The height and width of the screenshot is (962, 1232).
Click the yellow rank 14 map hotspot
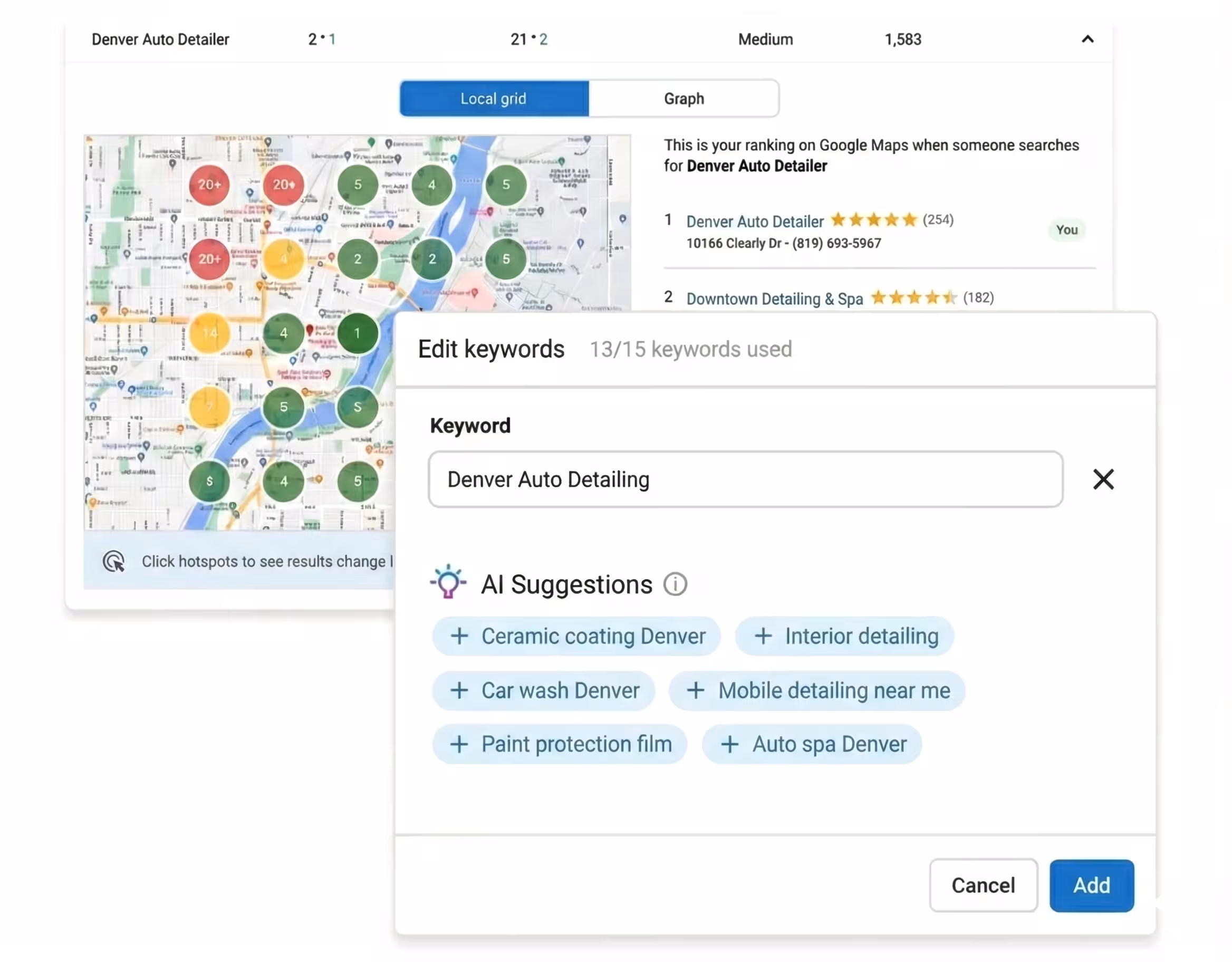(209, 333)
